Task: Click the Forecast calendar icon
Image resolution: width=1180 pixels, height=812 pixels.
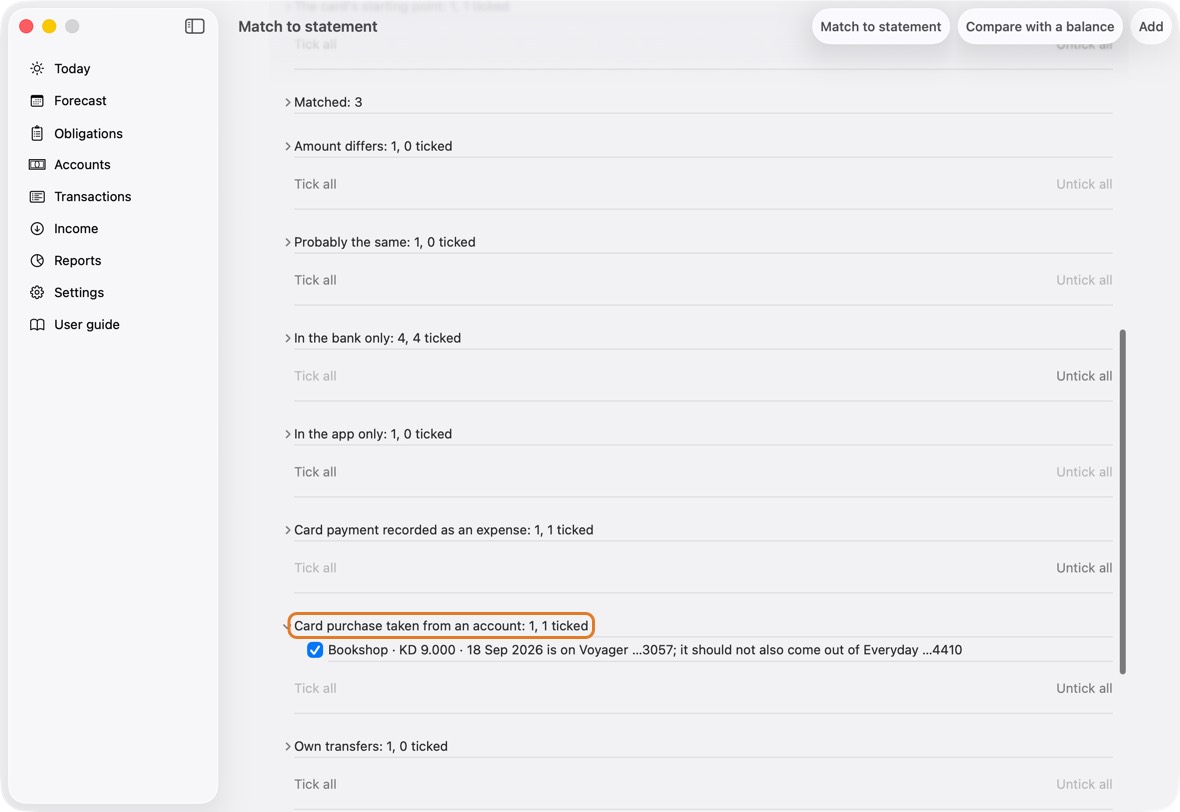Action: click(37, 101)
